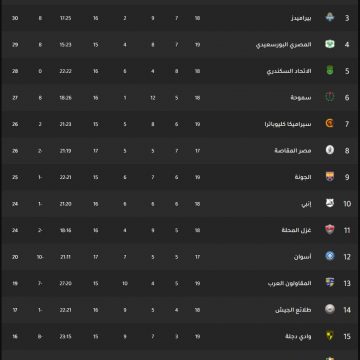Click El Gouna club crest

click(x=330, y=177)
